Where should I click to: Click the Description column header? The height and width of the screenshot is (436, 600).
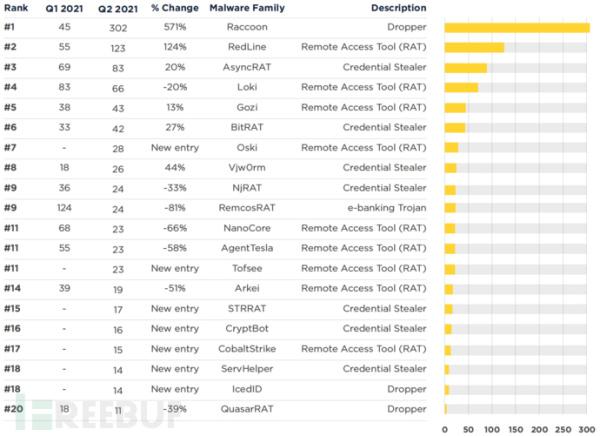(x=398, y=9)
